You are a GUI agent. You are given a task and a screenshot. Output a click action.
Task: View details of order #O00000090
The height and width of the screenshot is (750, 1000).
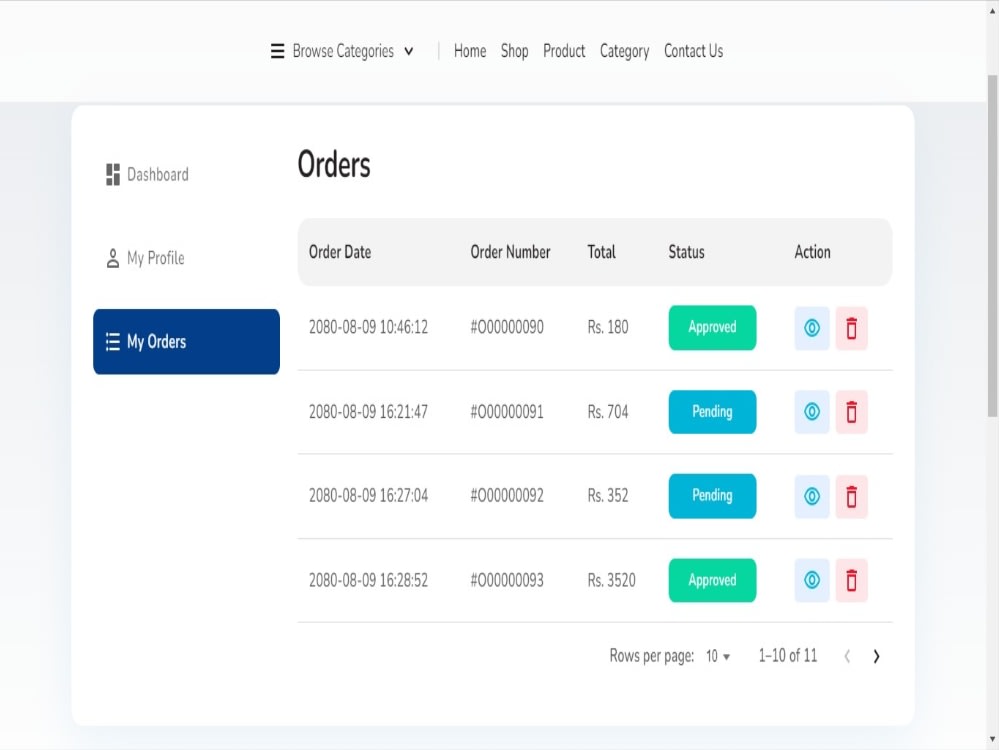coord(811,328)
